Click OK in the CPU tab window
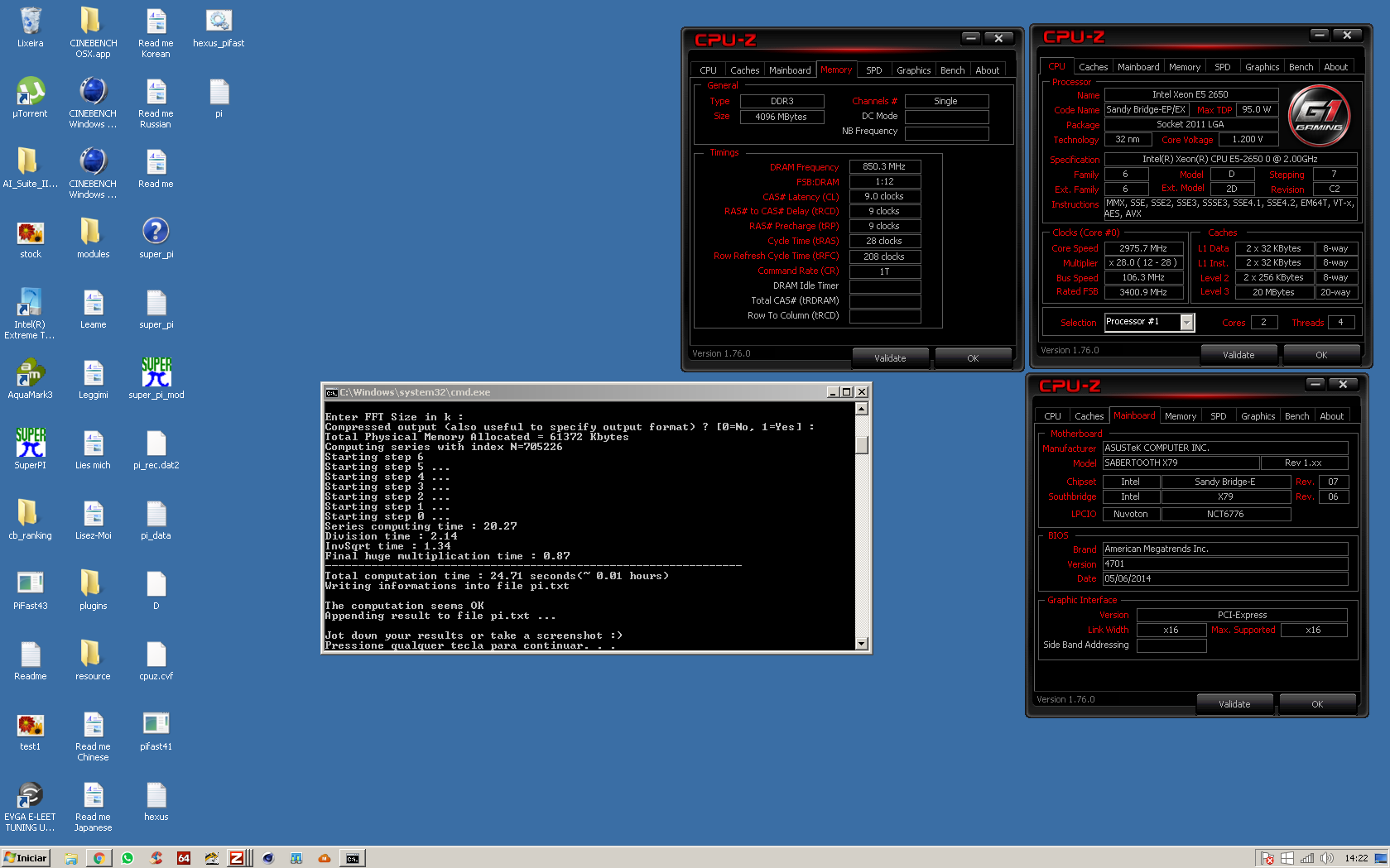1390x868 pixels. coord(1321,355)
